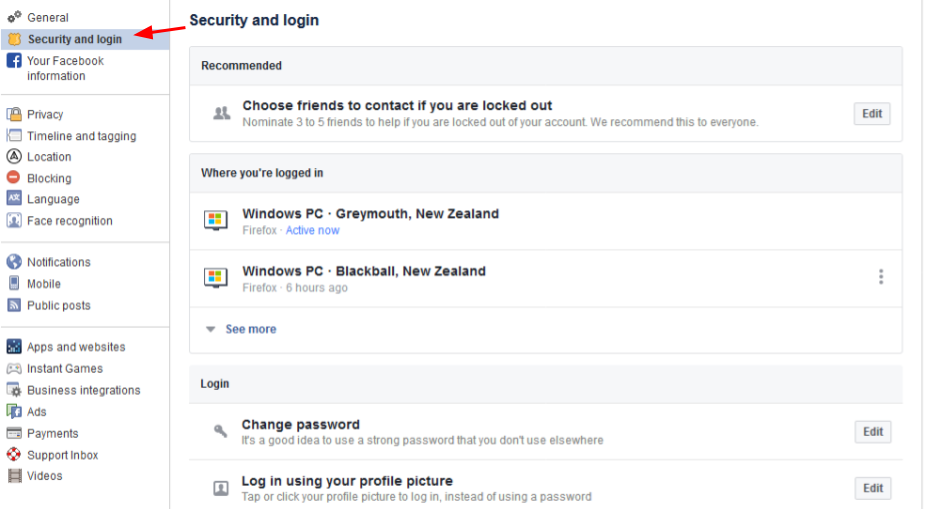The height and width of the screenshot is (509, 925).
Task: Edit the Change password setting
Action: pos(873,432)
